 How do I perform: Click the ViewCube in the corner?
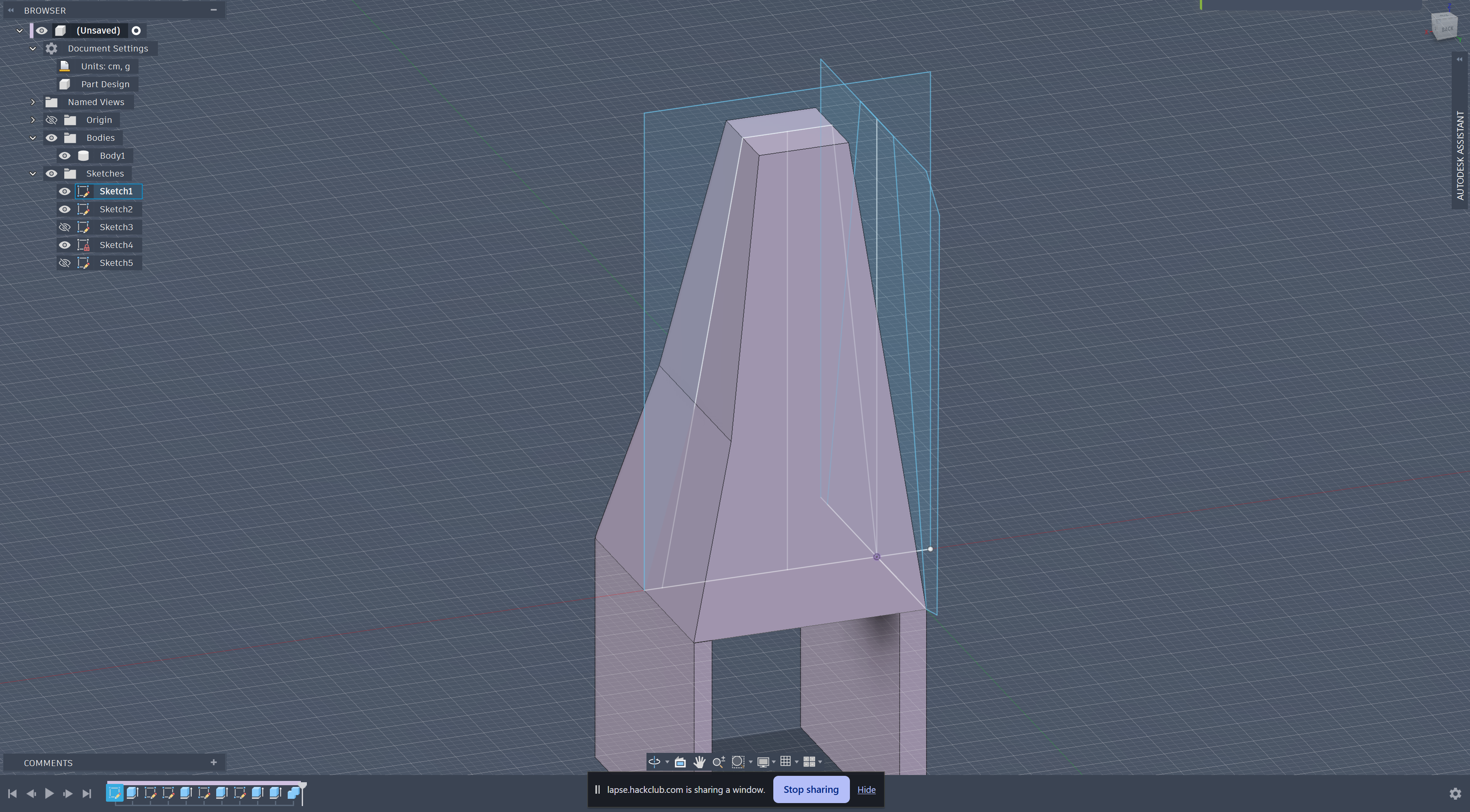tap(1445, 26)
